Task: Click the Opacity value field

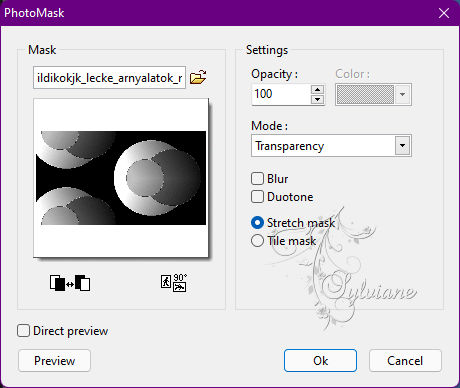Action: click(282, 94)
